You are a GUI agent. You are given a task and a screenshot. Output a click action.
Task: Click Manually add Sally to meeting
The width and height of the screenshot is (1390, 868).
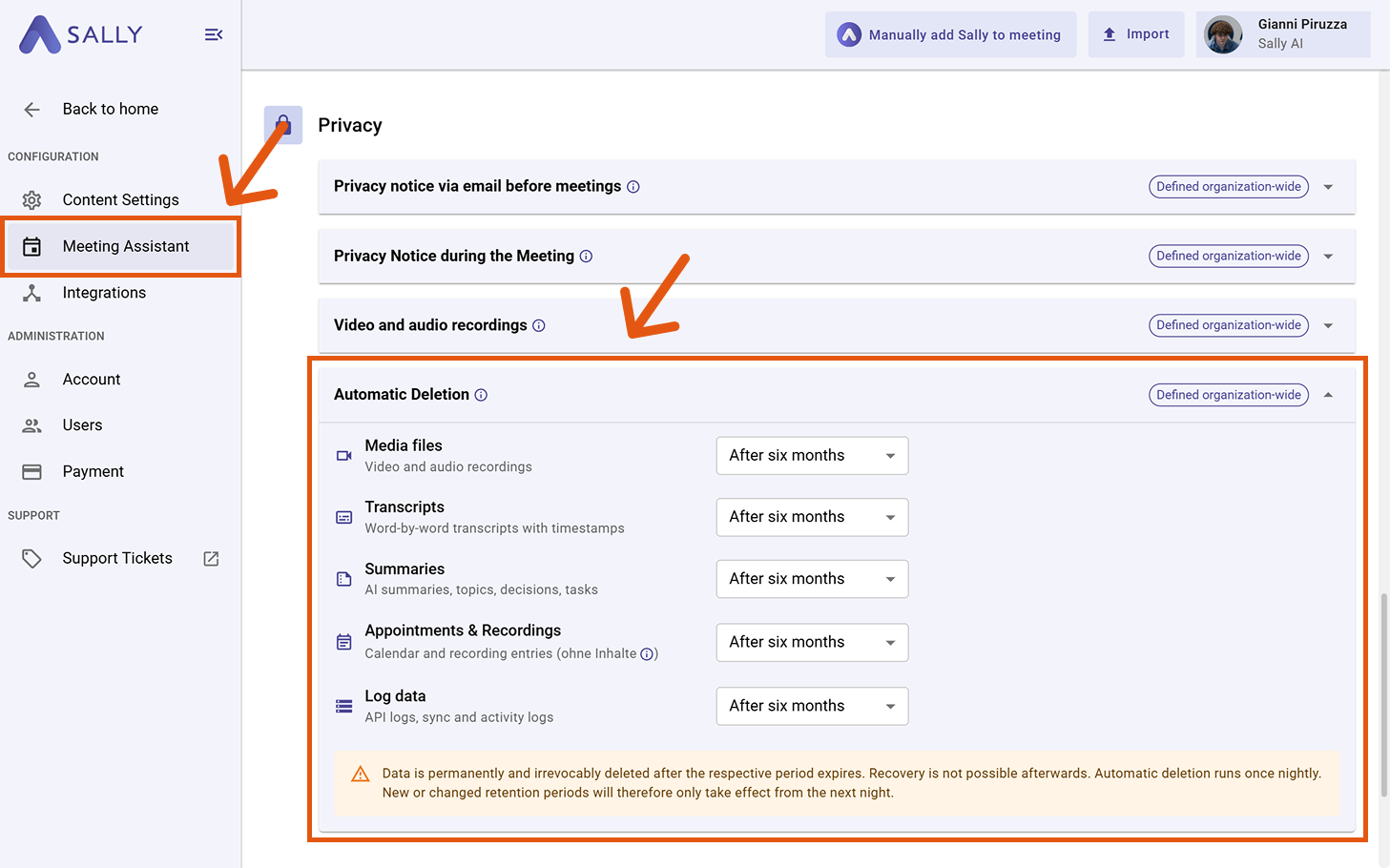pyautogui.click(x=950, y=34)
